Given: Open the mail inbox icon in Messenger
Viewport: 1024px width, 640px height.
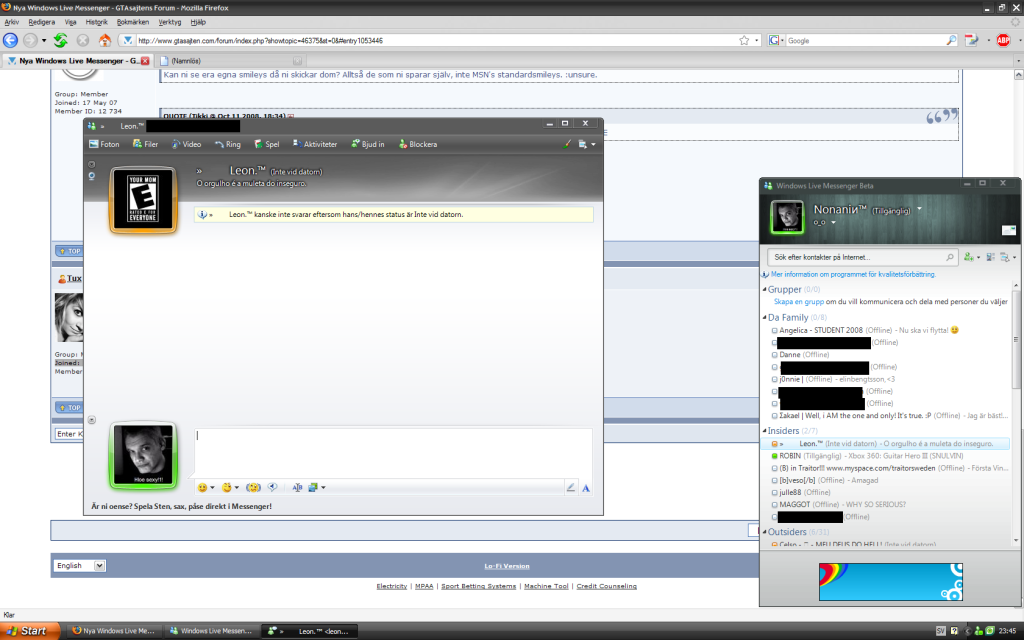Looking at the screenshot, I should click(1009, 230).
